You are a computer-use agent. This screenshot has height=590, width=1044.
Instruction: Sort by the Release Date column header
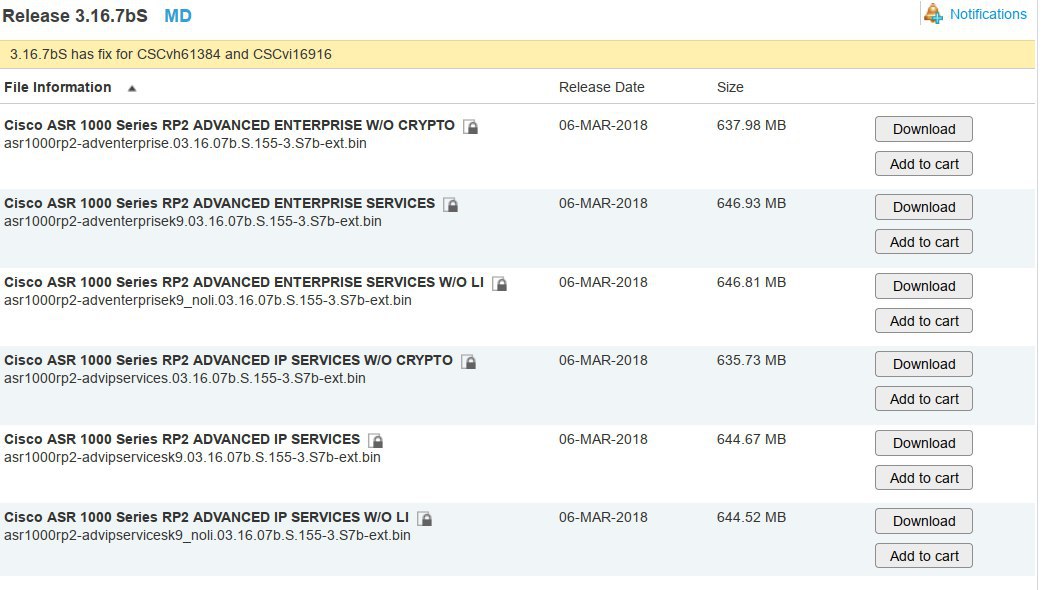[x=601, y=87]
